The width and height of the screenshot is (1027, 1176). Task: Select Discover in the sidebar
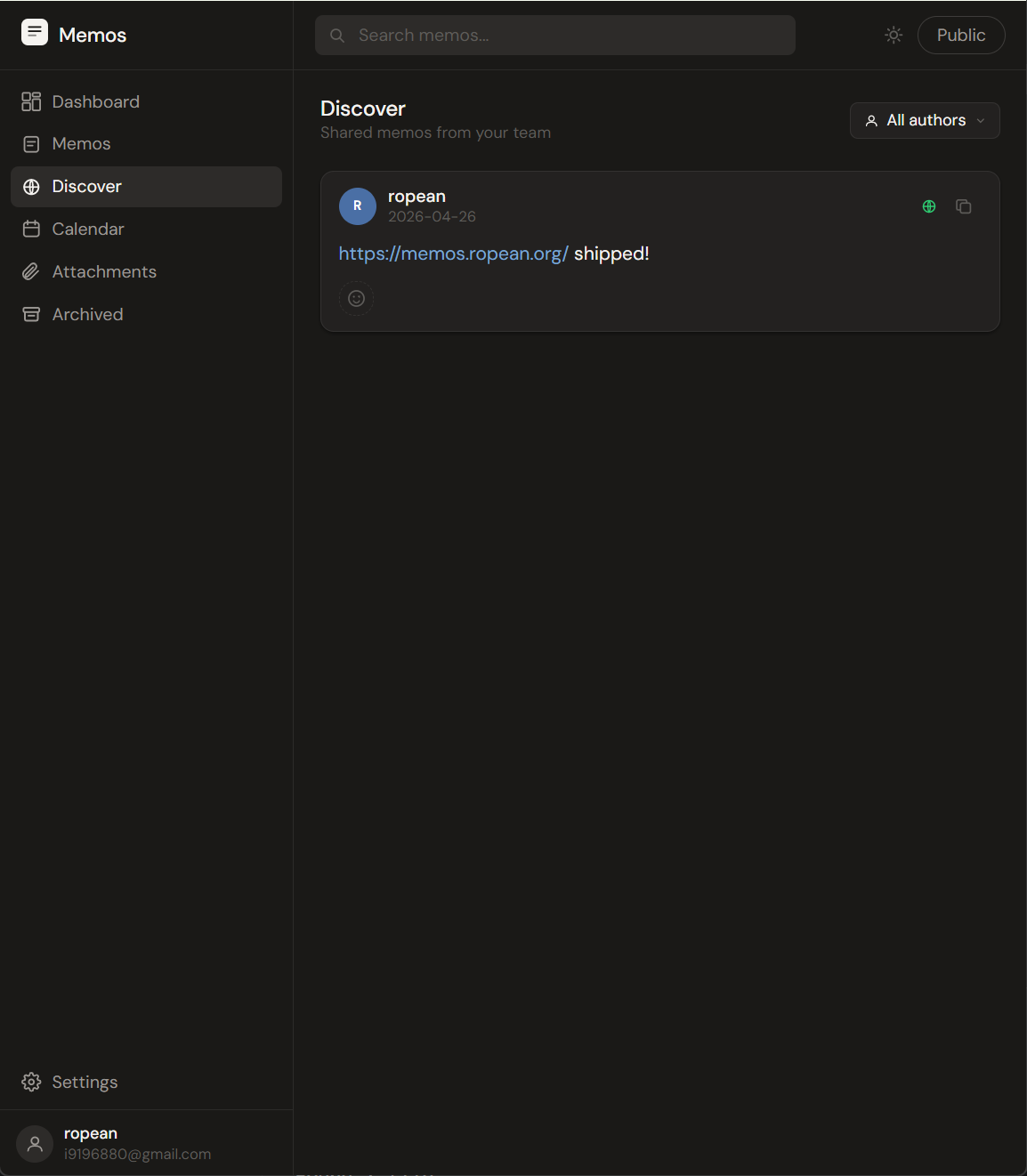click(x=86, y=187)
